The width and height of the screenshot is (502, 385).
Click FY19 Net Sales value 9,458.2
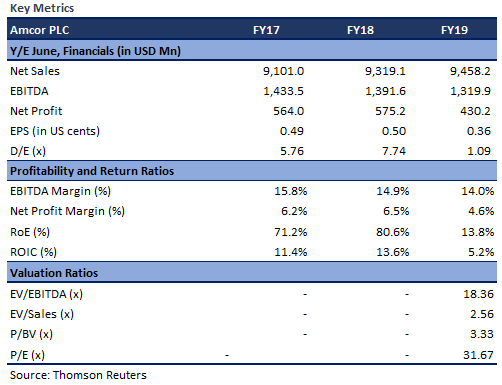[x=470, y=71]
